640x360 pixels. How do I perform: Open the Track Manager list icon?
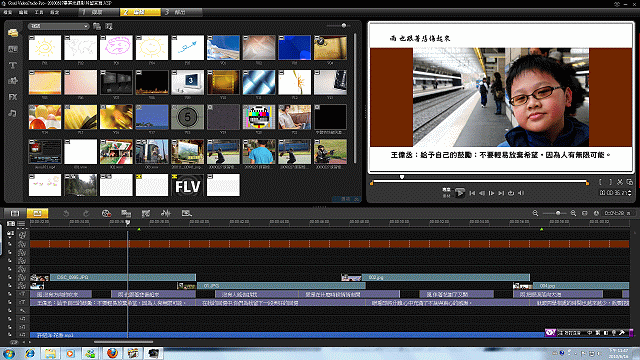(x=21, y=223)
